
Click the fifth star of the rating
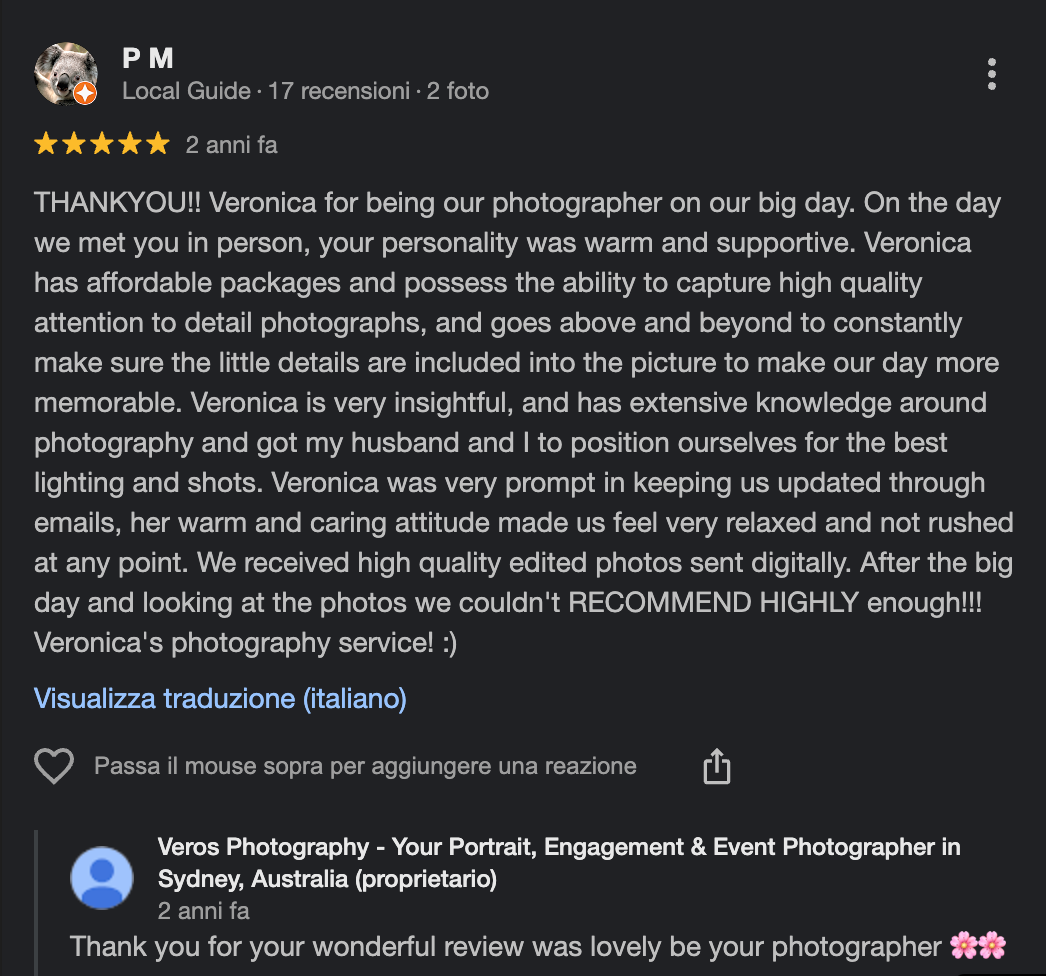tap(158, 145)
